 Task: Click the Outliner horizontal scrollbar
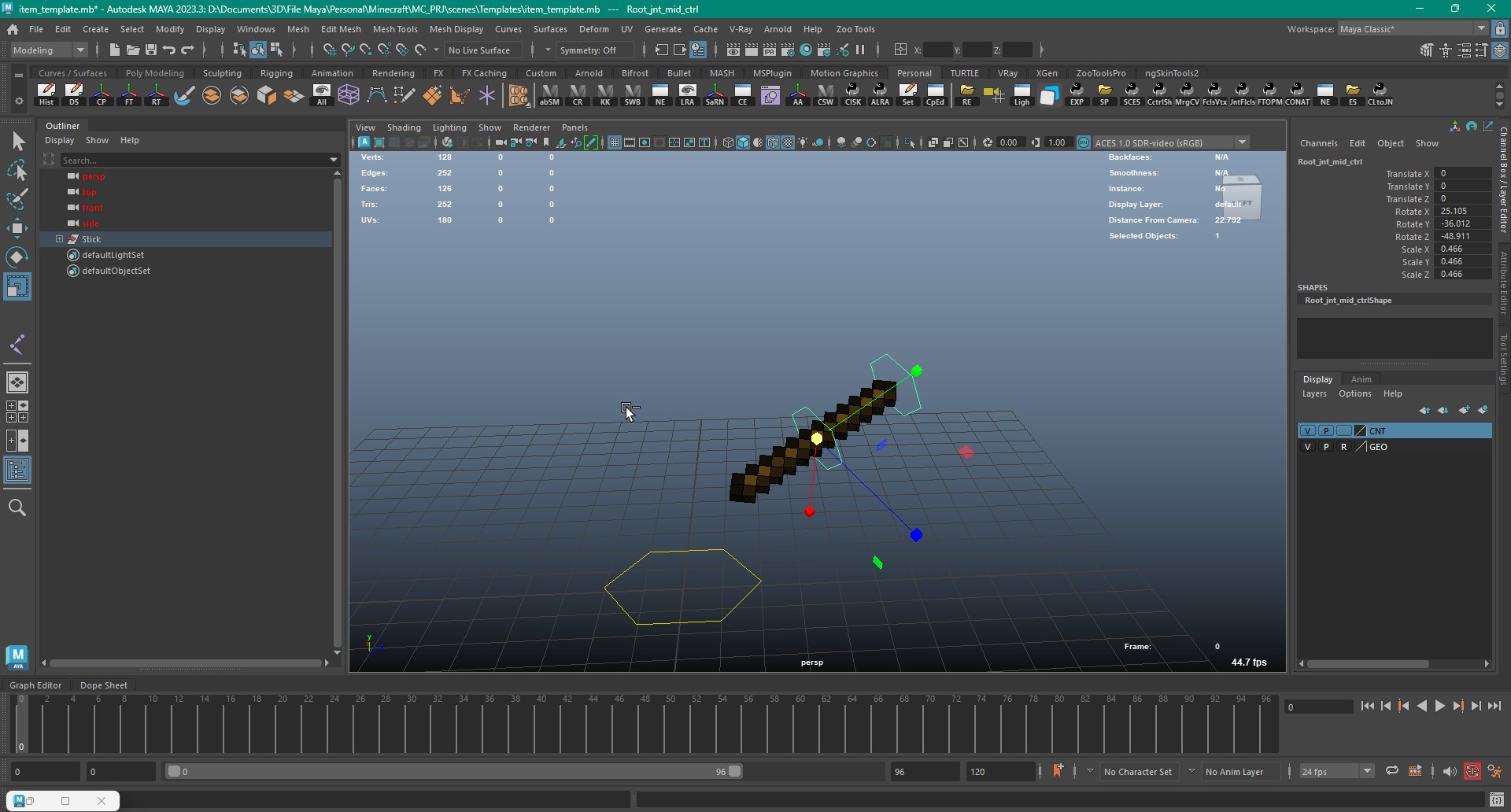coord(186,663)
